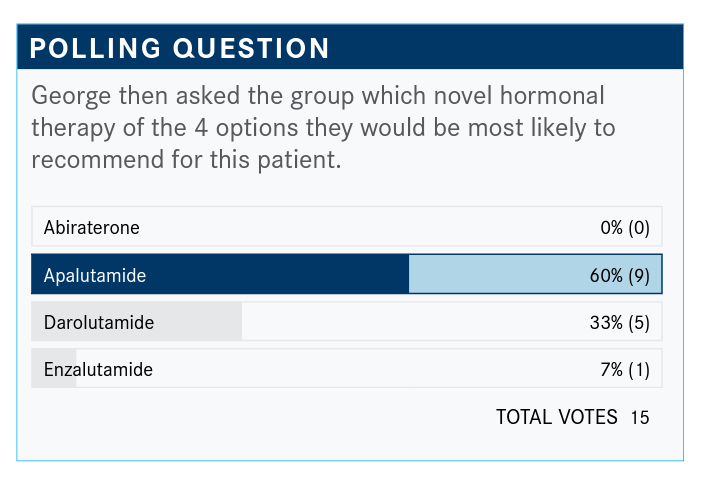The image size is (704, 478).
Task: Select the Enzalutamide option label
Action: (98, 370)
